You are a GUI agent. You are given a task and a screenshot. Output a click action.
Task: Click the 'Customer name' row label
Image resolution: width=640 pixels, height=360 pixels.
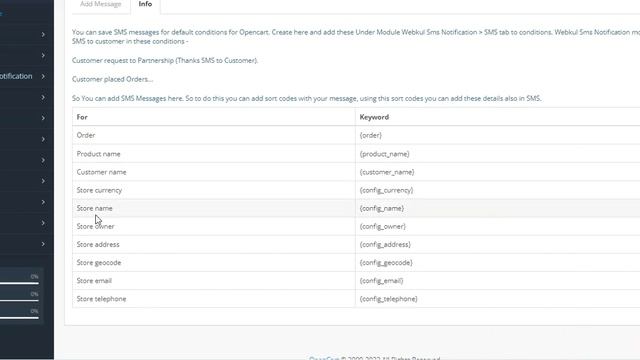pos(102,172)
